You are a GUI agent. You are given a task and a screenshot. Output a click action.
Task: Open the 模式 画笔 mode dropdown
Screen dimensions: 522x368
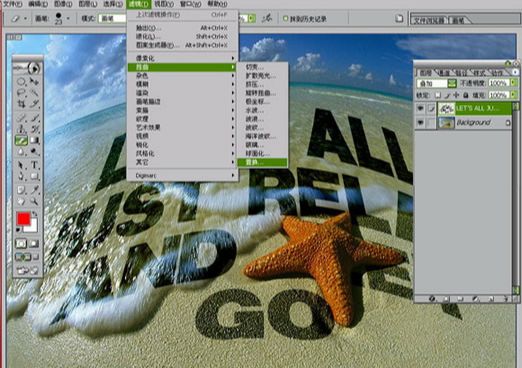(x=112, y=19)
